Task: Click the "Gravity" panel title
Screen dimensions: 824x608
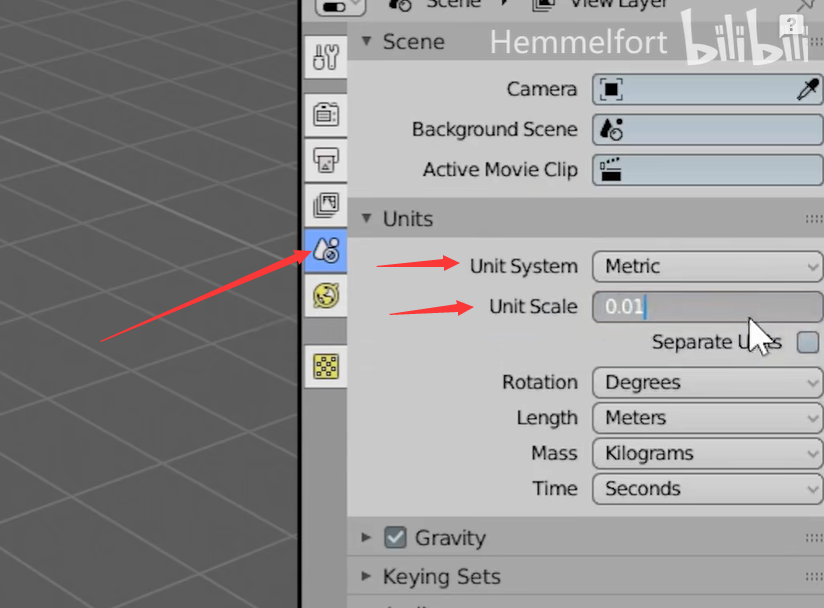Action: [450, 538]
